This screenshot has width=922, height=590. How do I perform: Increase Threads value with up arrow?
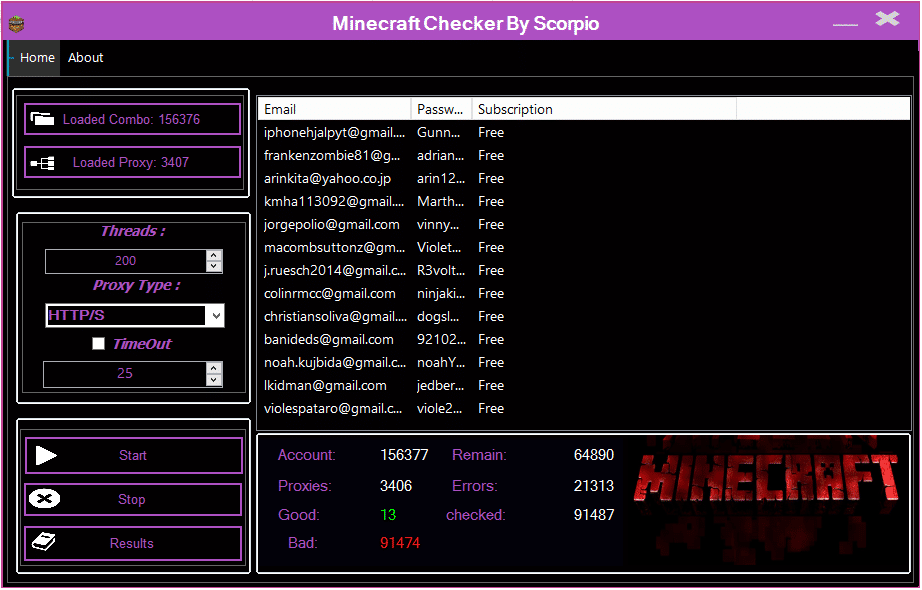coord(213,255)
